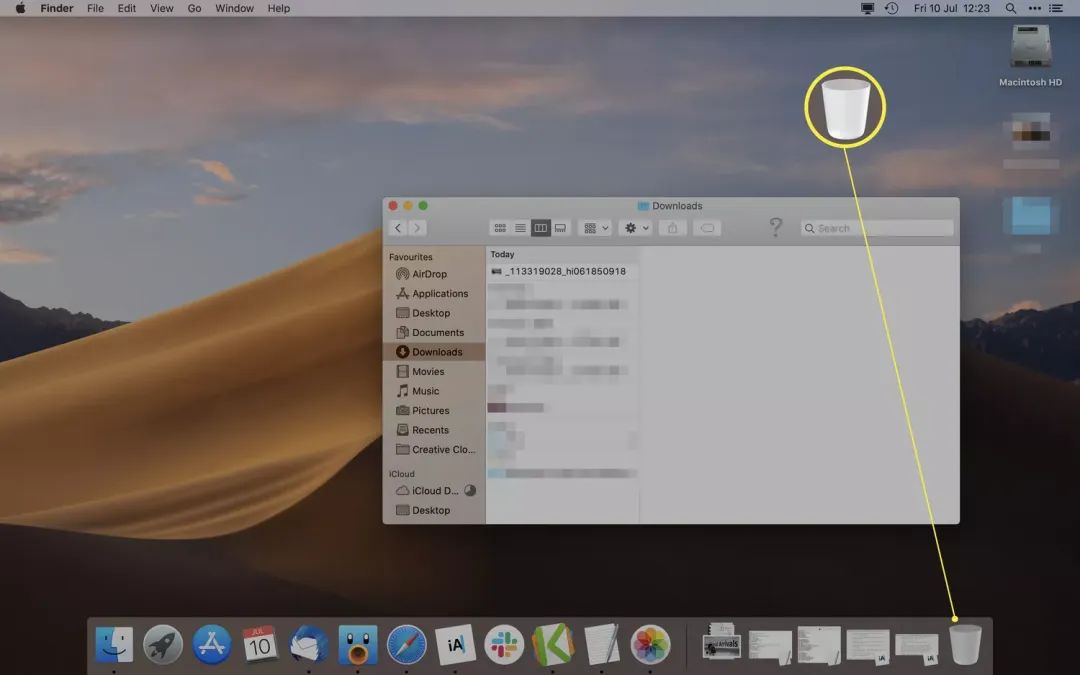
Task: Open Spotlight search magnifier in menu bar
Action: pyautogui.click(x=1010, y=8)
